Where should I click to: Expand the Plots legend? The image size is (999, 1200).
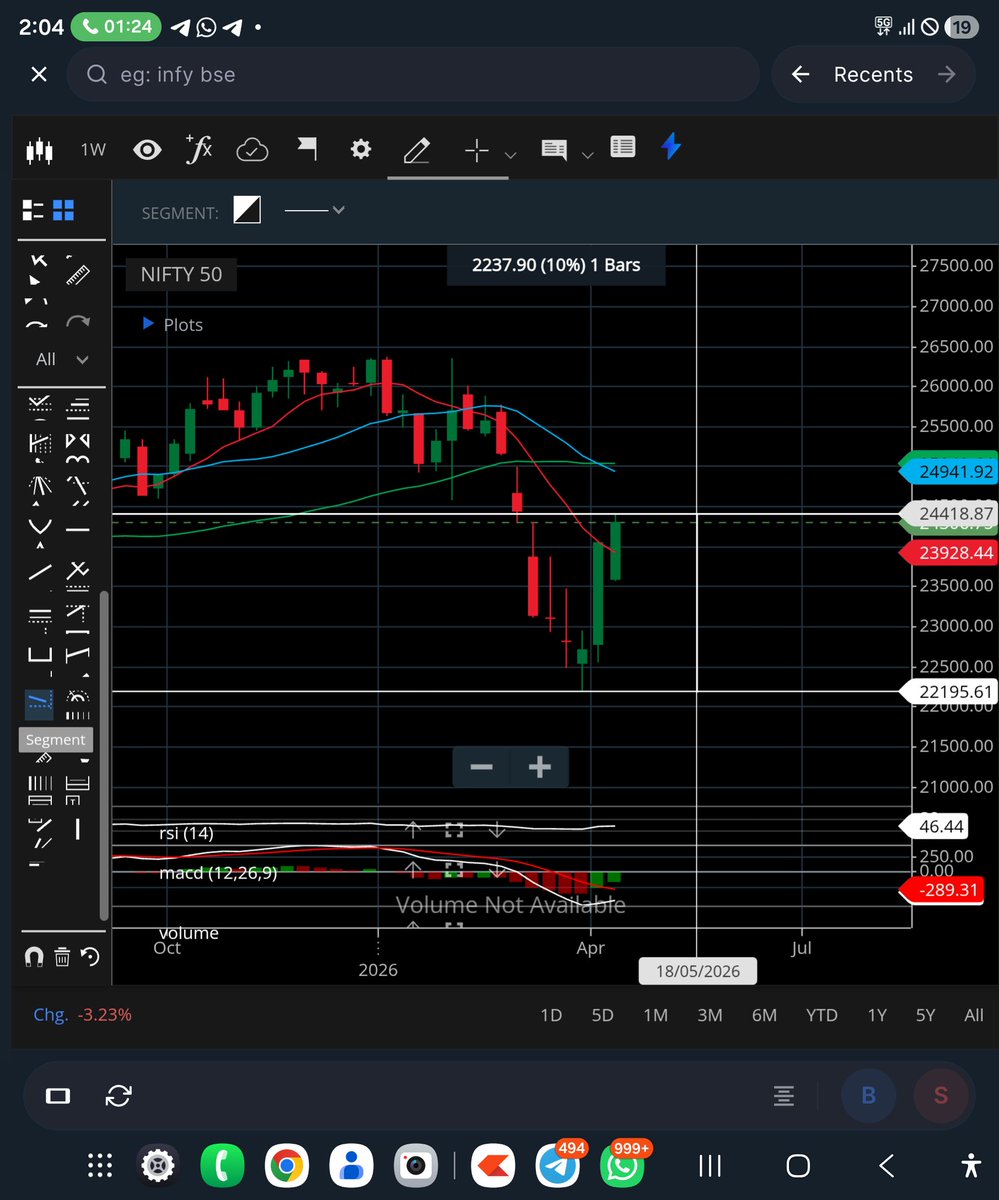tap(172, 324)
